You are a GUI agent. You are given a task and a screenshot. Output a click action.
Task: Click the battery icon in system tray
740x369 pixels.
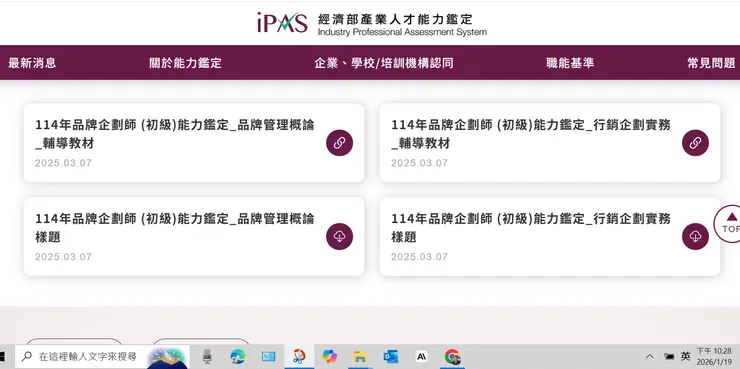669,356
